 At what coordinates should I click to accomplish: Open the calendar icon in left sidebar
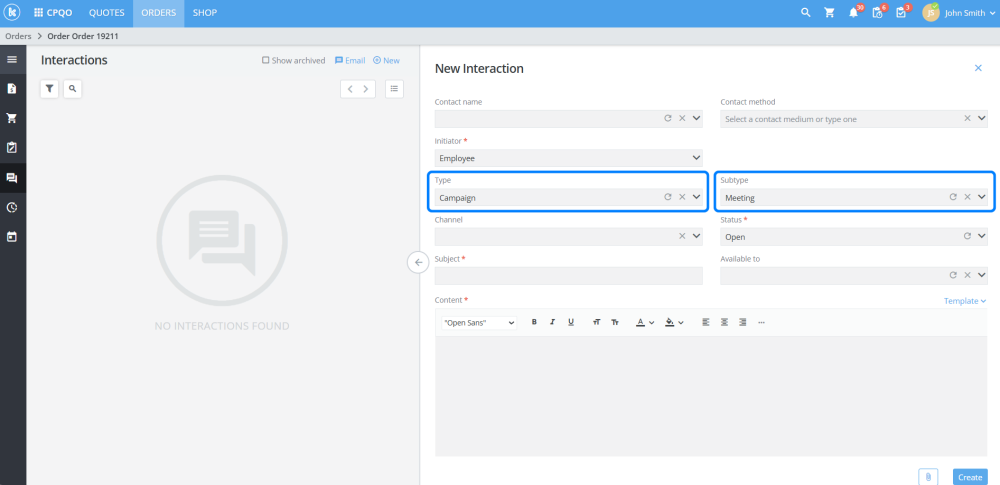(12, 237)
